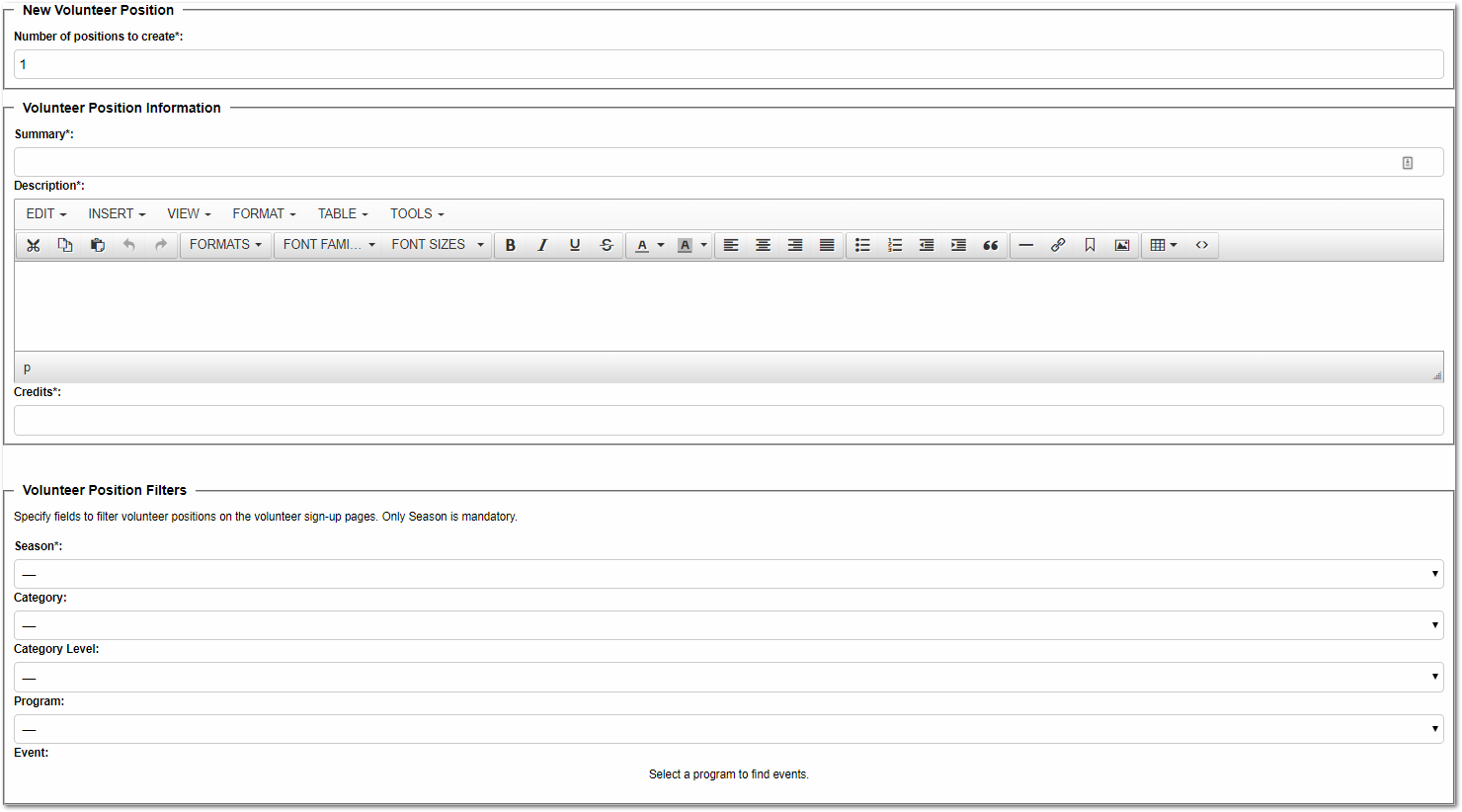
Task: Open the source code view
Action: coord(1202,245)
